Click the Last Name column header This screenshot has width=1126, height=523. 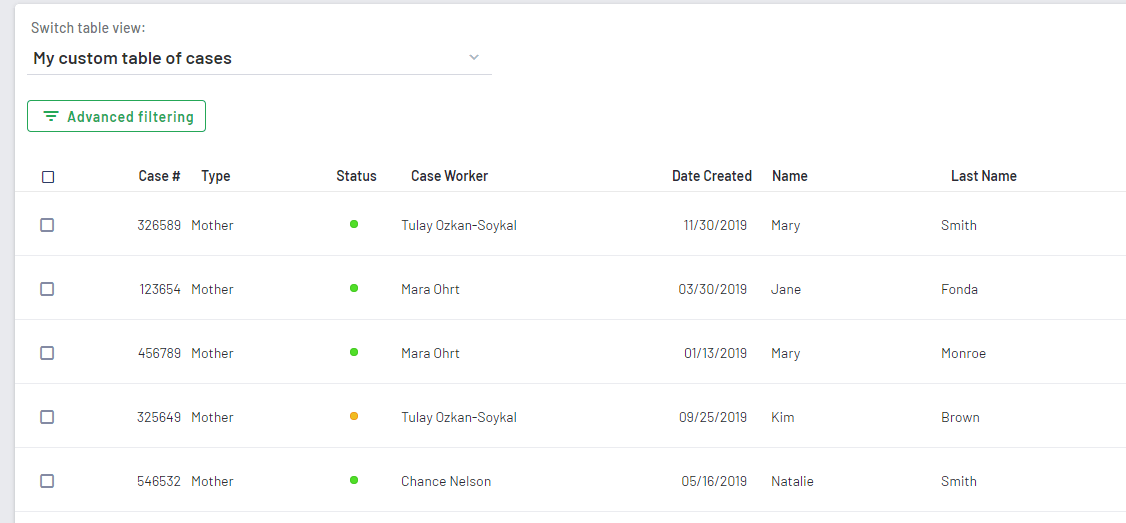point(983,176)
